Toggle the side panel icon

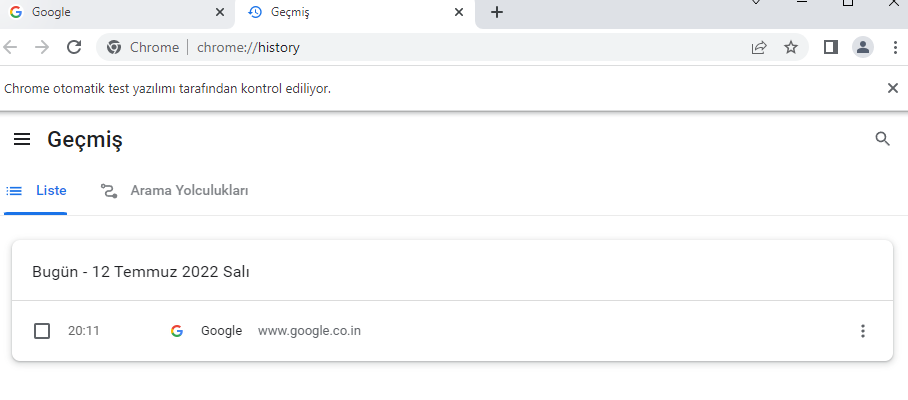click(830, 47)
